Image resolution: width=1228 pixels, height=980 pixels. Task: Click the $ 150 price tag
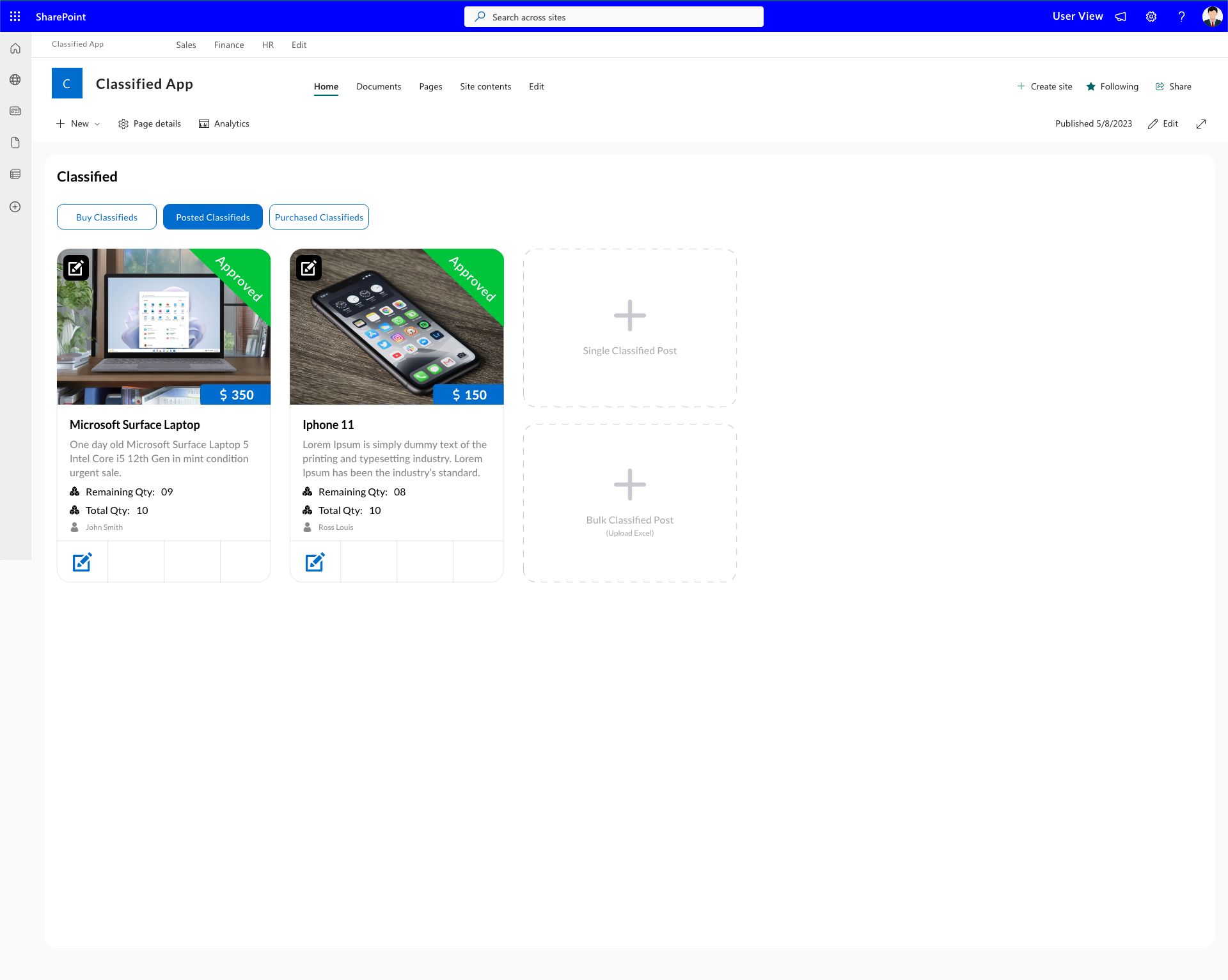(x=468, y=395)
